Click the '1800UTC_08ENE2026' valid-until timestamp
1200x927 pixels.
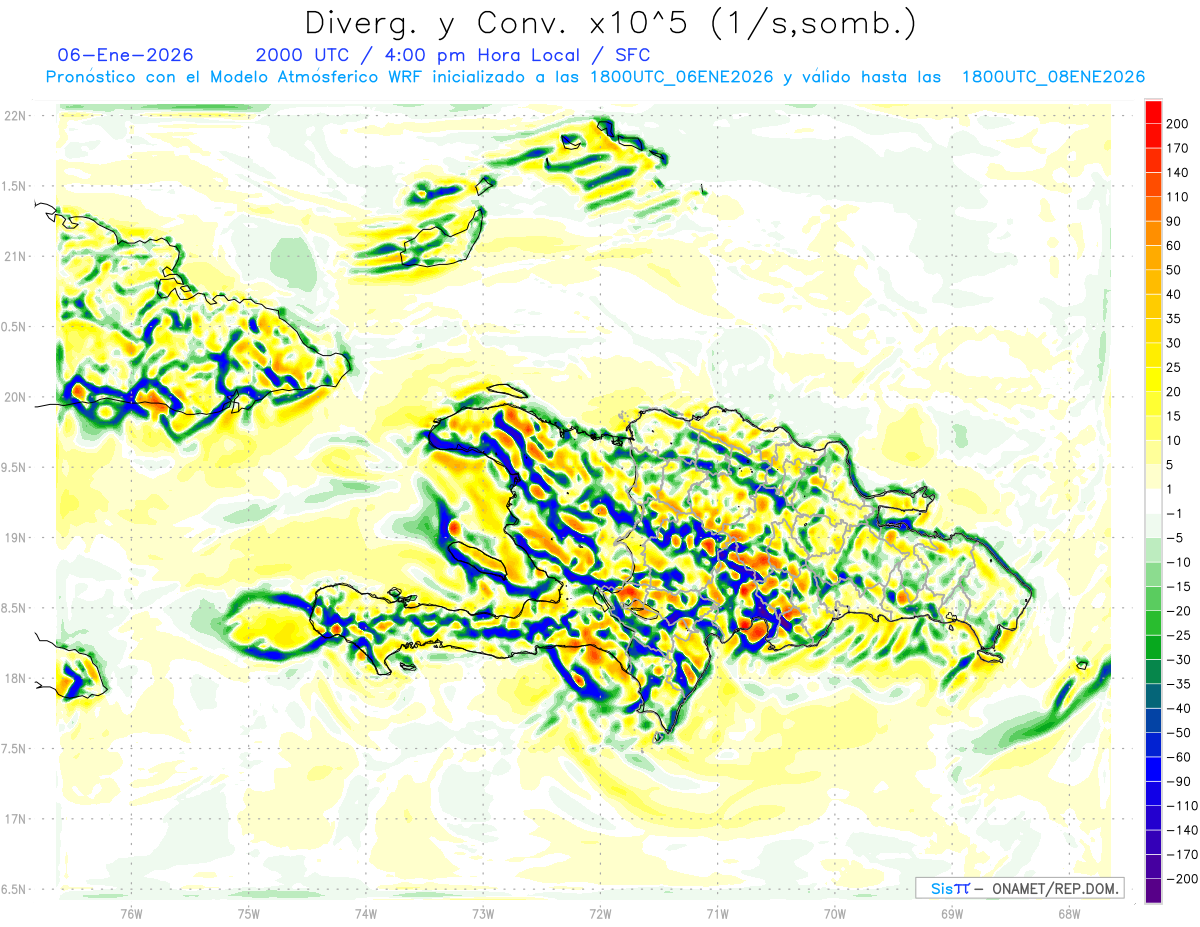(x=1052, y=77)
